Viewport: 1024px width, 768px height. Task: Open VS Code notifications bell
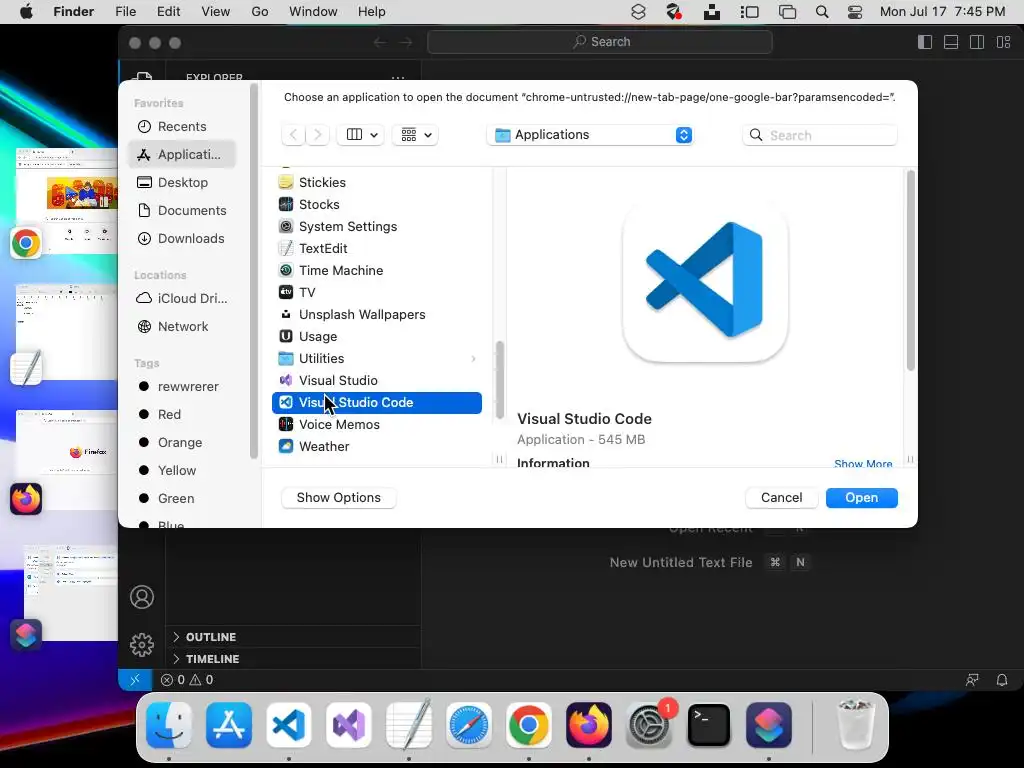click(1002, 680)
